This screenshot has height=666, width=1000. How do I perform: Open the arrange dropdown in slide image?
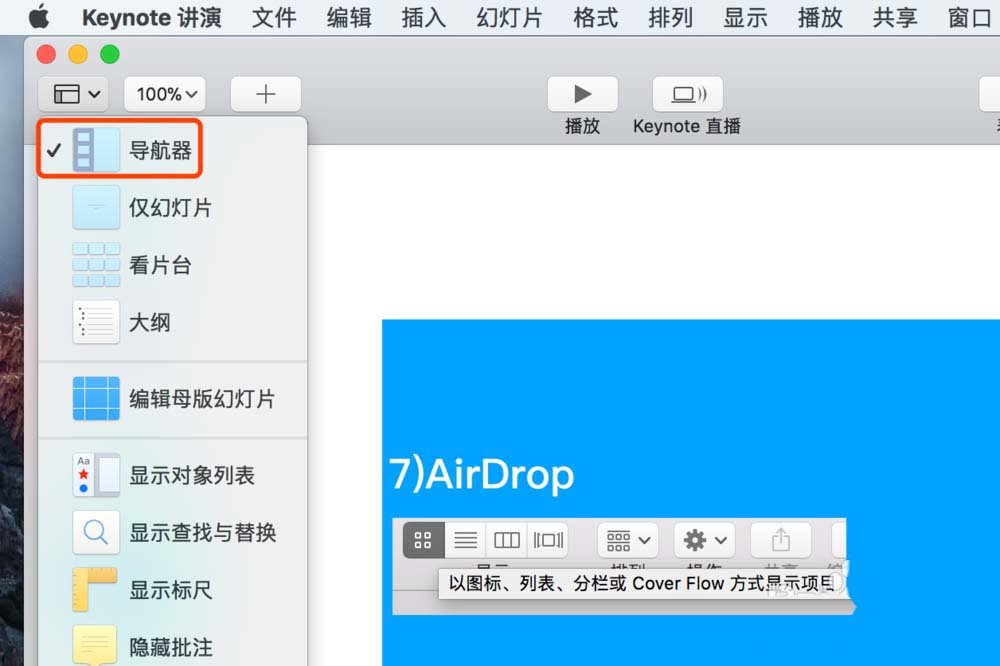click(628, 540)
